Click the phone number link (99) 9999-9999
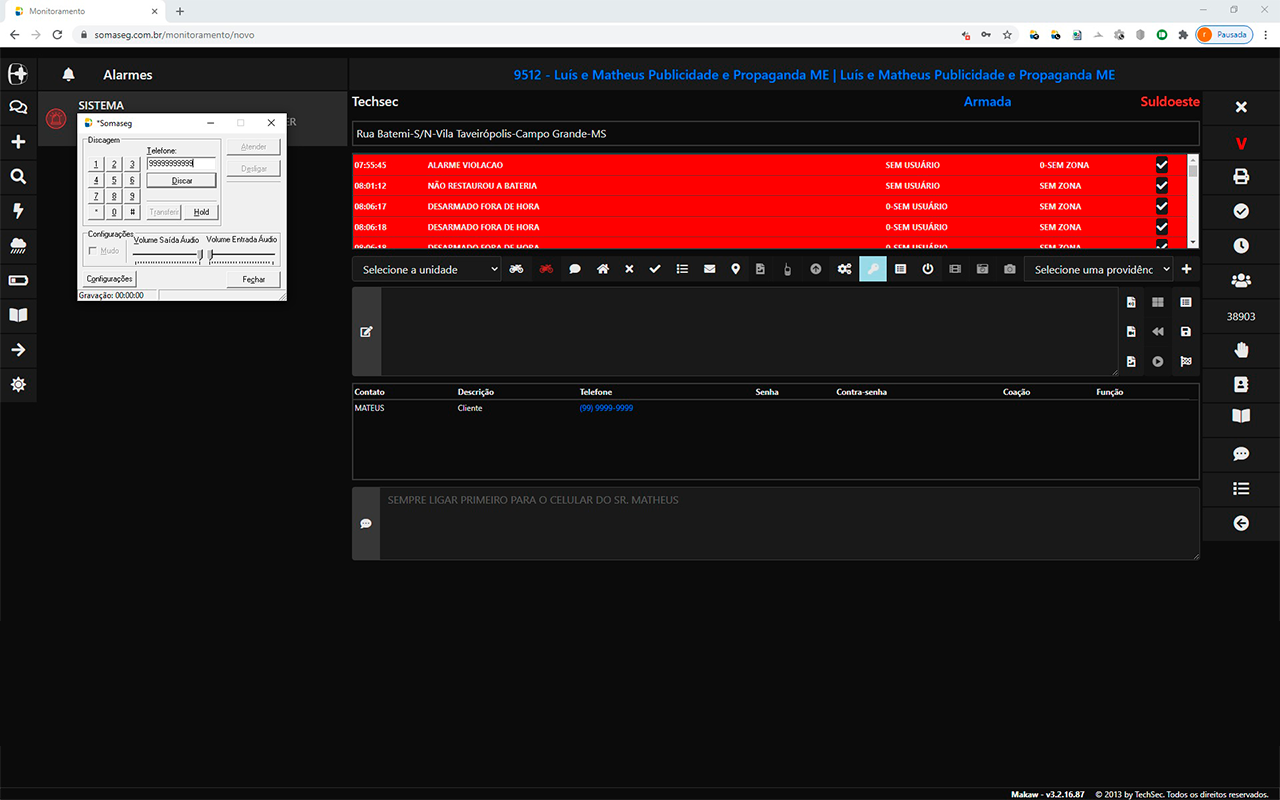The height and width of the screenshot is (800, 1280). coord(606,408)
